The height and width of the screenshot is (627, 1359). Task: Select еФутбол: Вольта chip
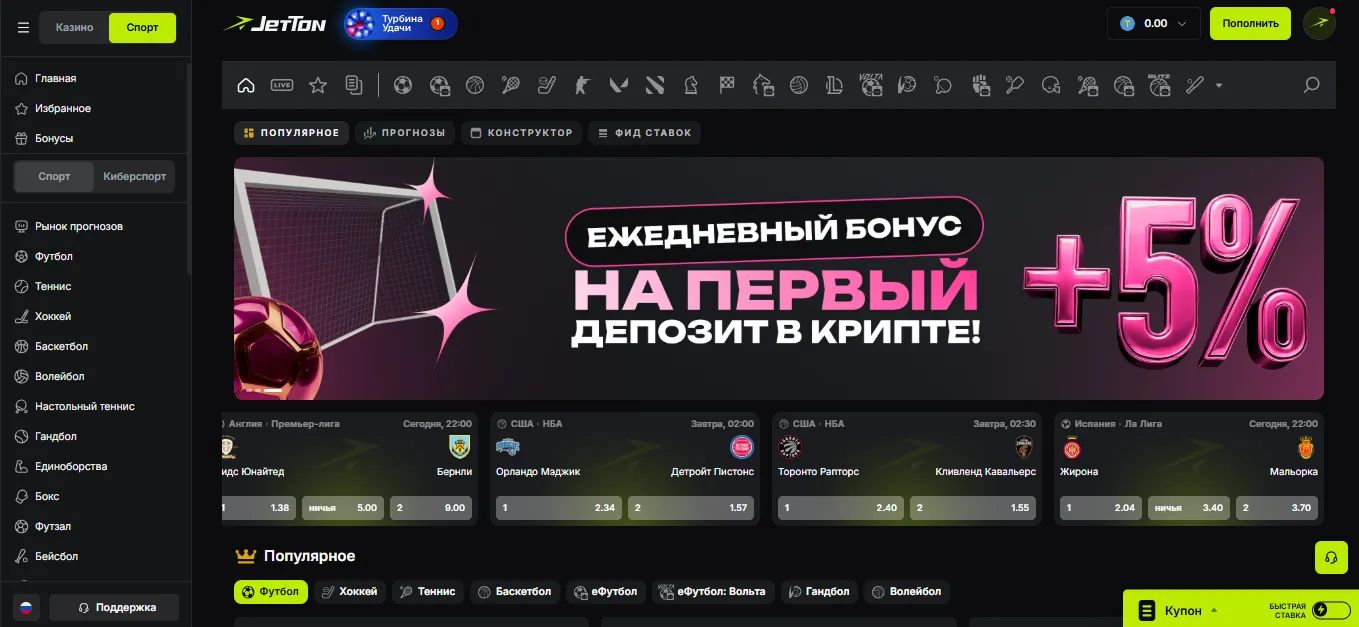click(x=713, y=591)
